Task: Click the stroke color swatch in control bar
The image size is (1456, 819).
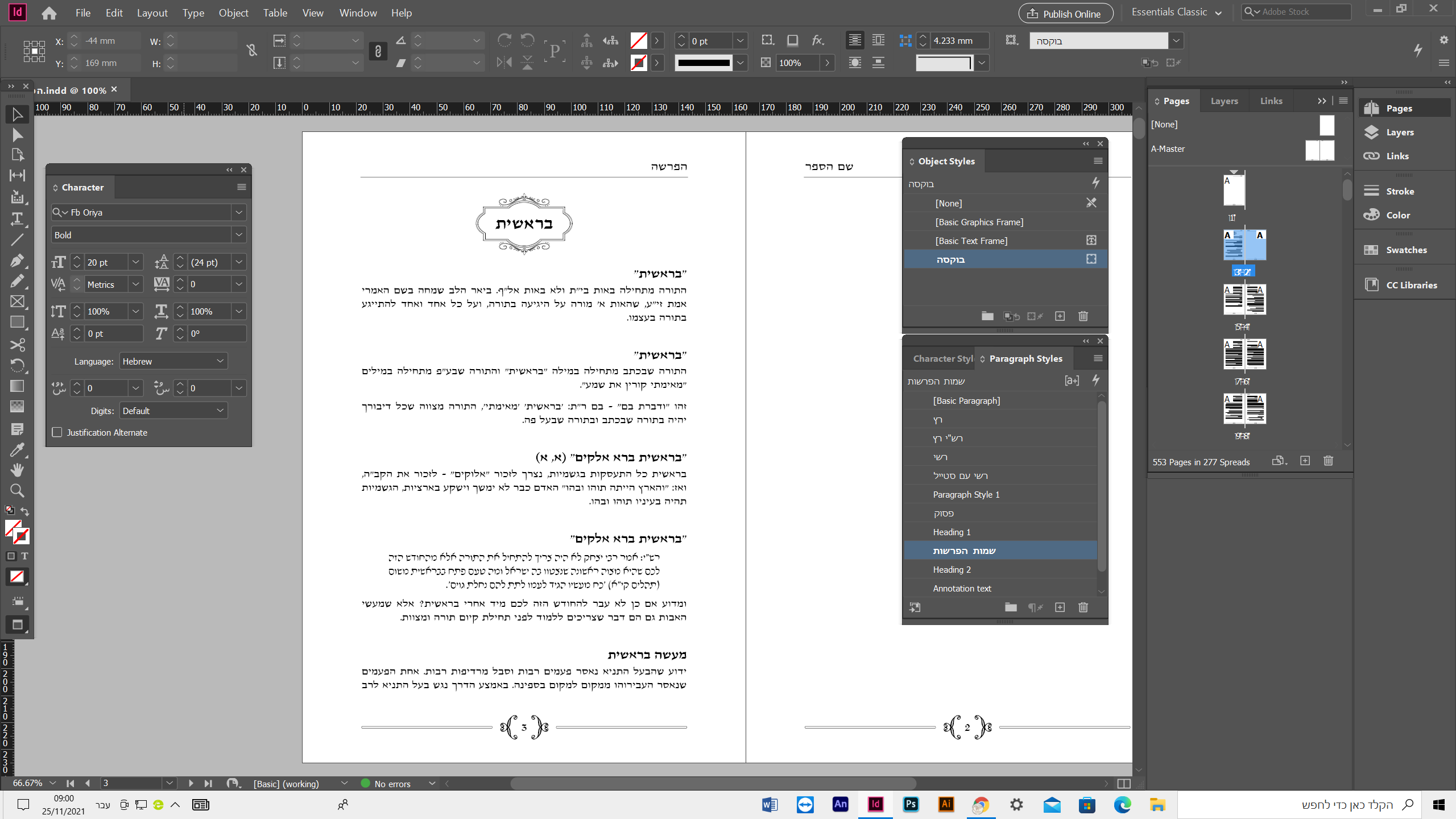Action: pyautogui.click(x=639, y=63)
